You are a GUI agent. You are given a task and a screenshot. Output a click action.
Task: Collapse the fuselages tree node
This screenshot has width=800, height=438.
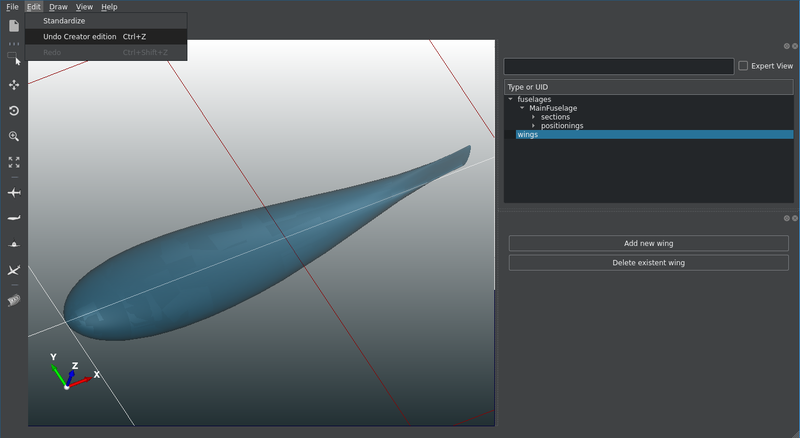click(x=511, y=99)
